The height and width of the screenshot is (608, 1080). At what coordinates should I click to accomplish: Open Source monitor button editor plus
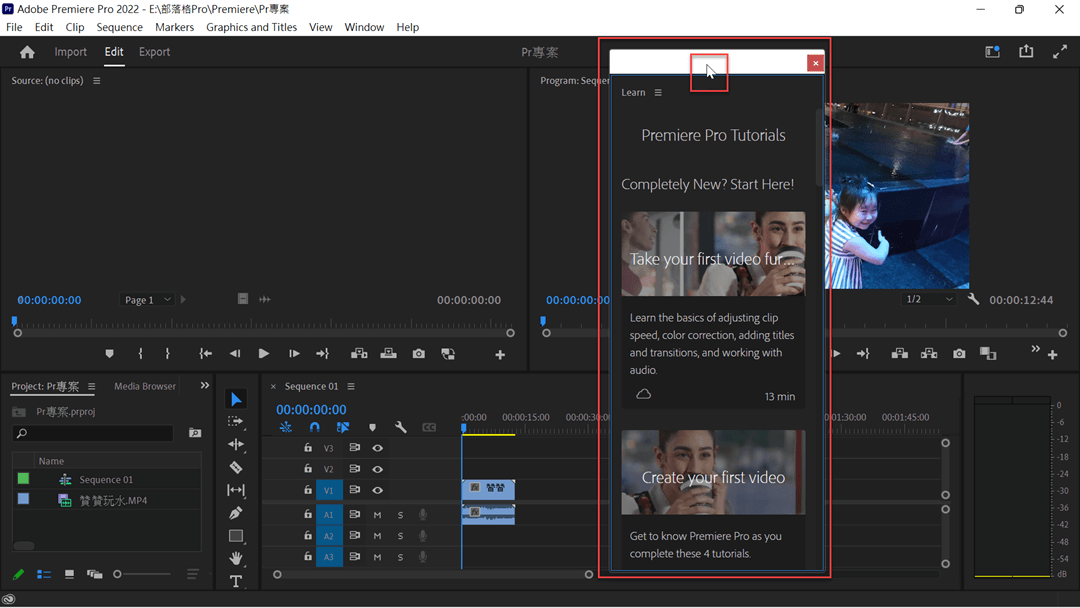(500, 355)
